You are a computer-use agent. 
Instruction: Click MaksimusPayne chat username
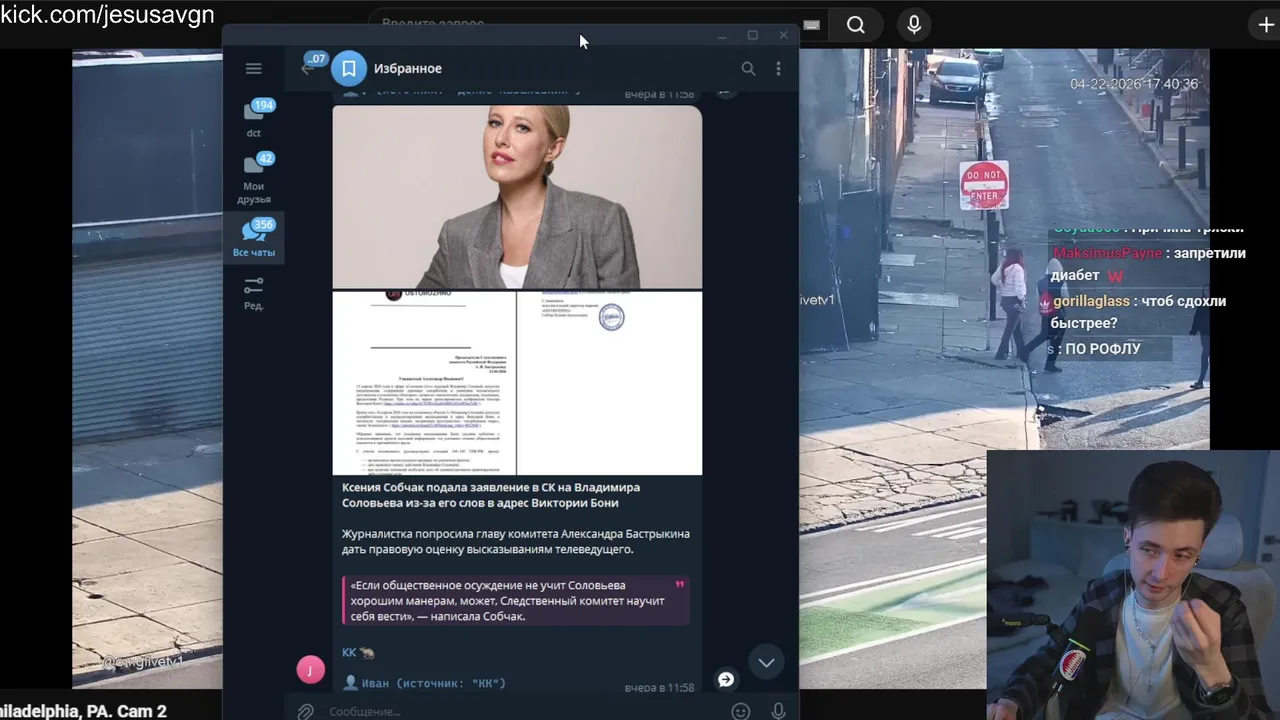pyautogui.click(x=1107, y=253)
